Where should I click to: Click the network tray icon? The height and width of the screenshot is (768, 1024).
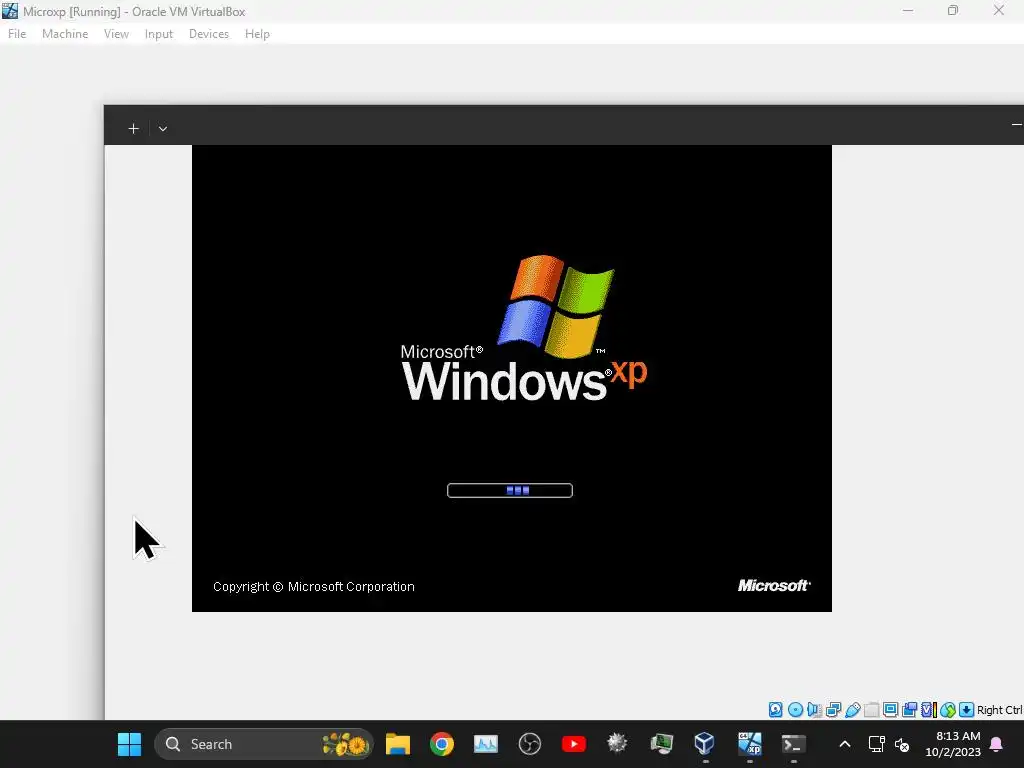coord(876,744)
